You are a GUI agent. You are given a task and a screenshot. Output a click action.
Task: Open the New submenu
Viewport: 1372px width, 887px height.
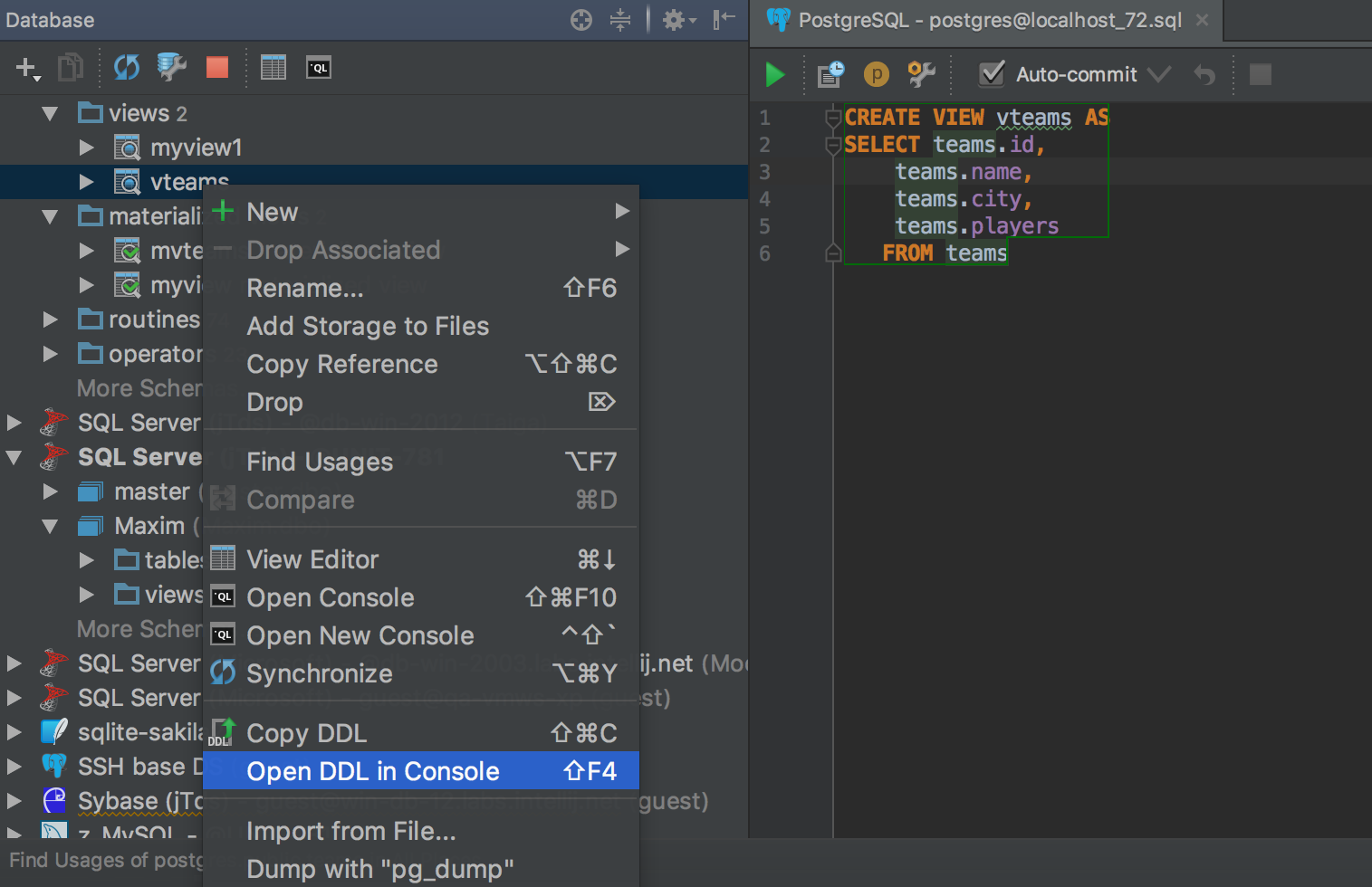click(421, 212)
